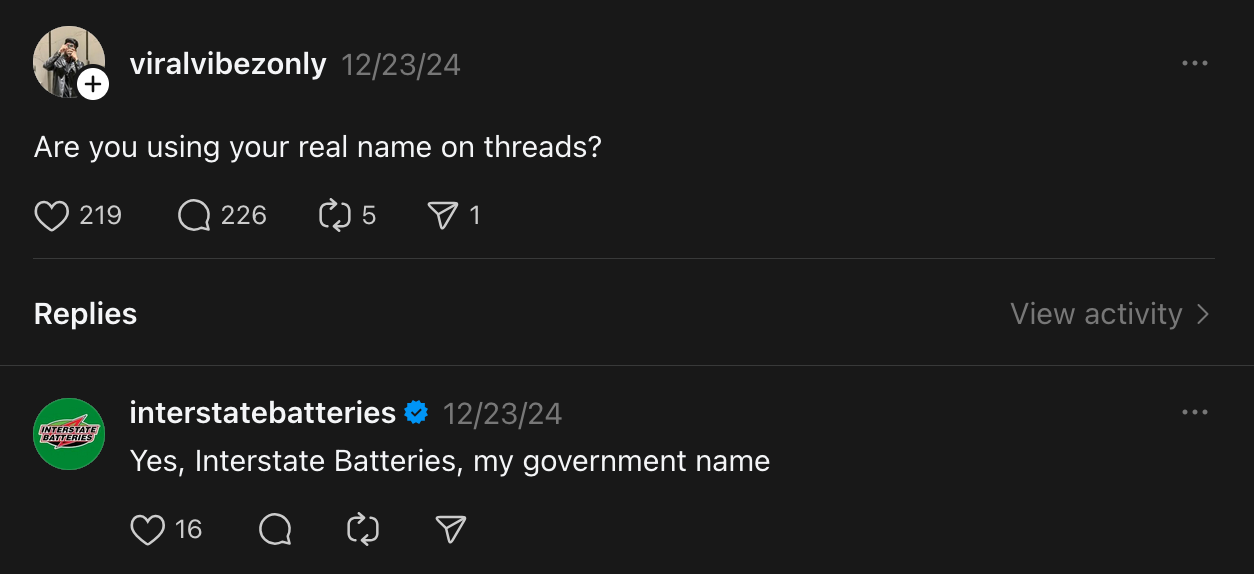The width and height of the screenshot is (1254, 574).
Task: Open more options for viralvibezonly post
Action: (1194, 63)
